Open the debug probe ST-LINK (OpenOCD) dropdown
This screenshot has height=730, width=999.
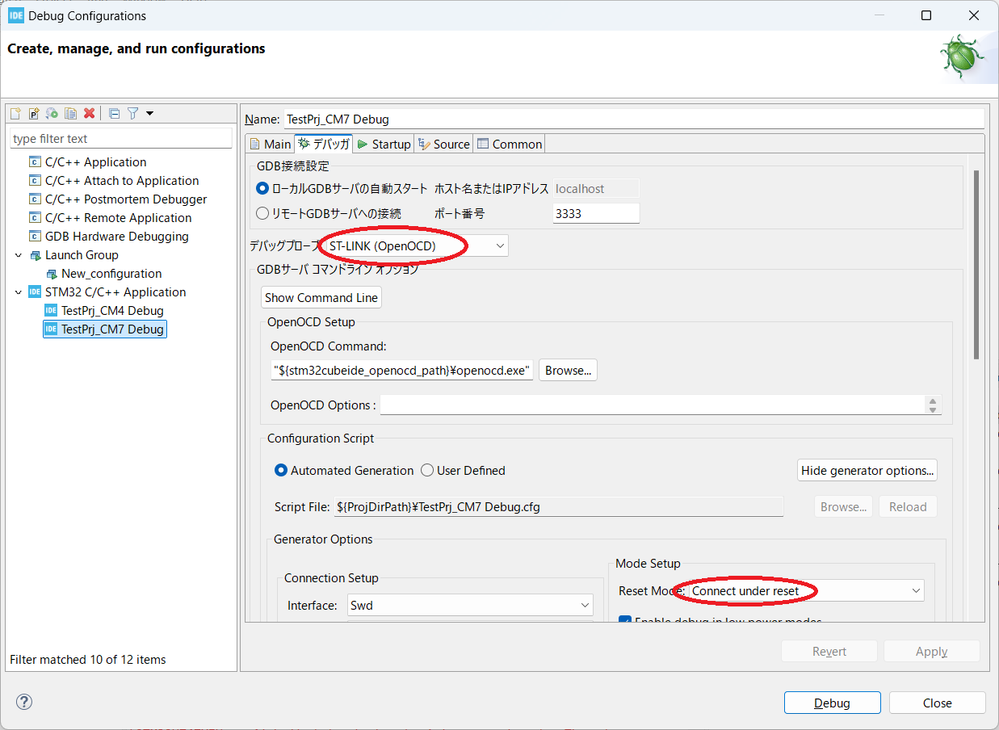point(416,245)
